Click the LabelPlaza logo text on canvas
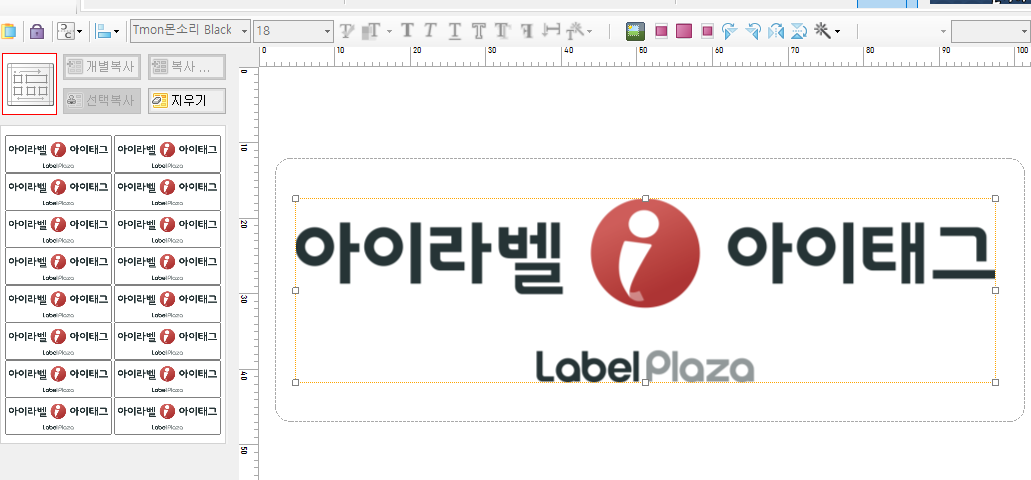The image size is (1031, 480). point(645,366)
